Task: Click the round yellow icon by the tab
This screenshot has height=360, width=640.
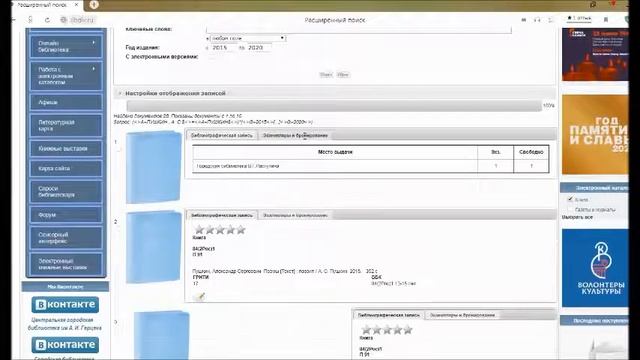Action: [94, 5]
